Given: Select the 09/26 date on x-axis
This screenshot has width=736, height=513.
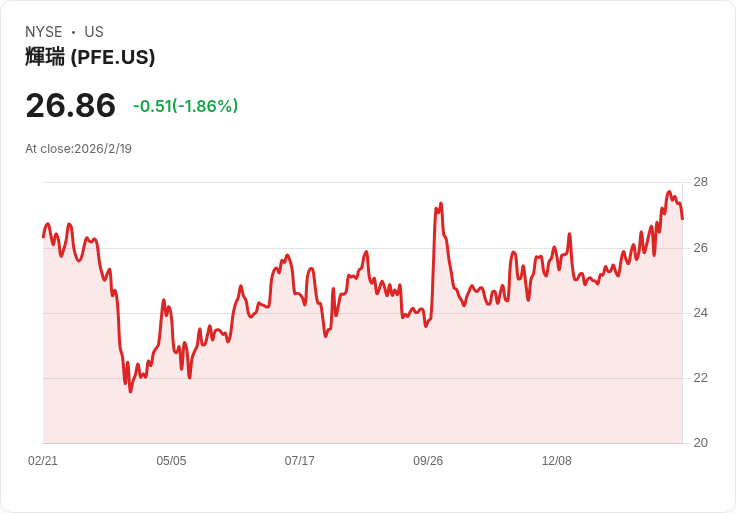Looking at the screenshot, I should [428, 461].
